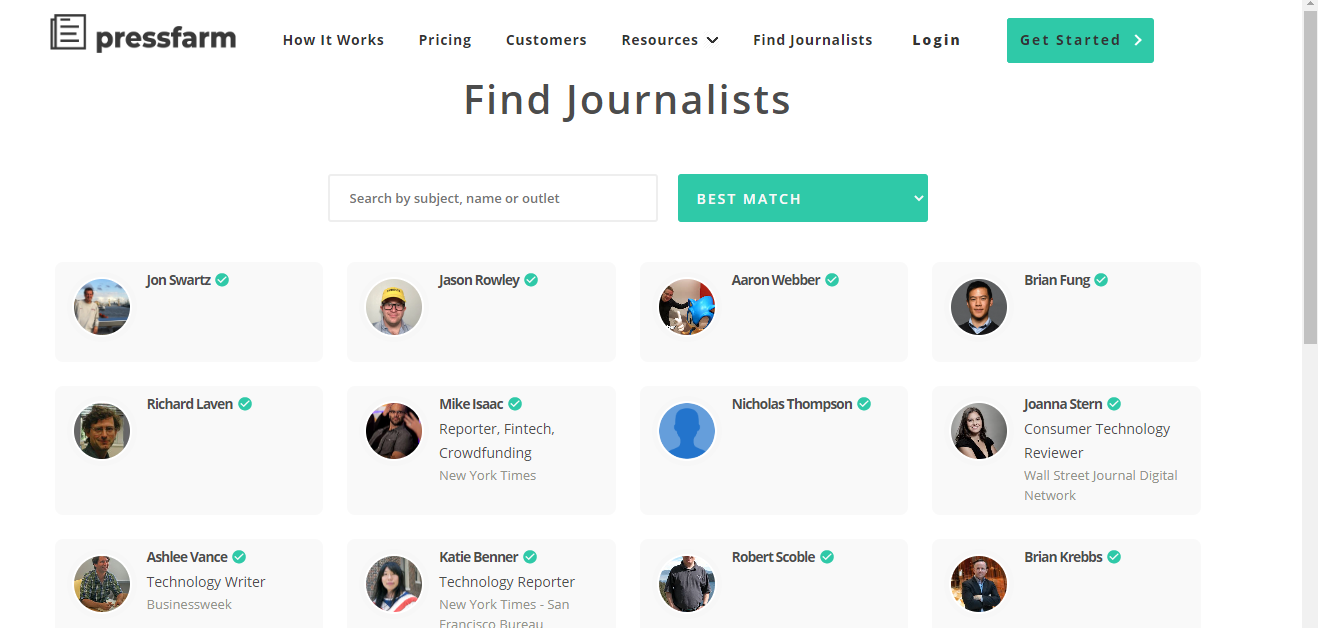This screenshot has width=1318, height=628.
Task: Go to How It Works page
Action: point(333,40)
